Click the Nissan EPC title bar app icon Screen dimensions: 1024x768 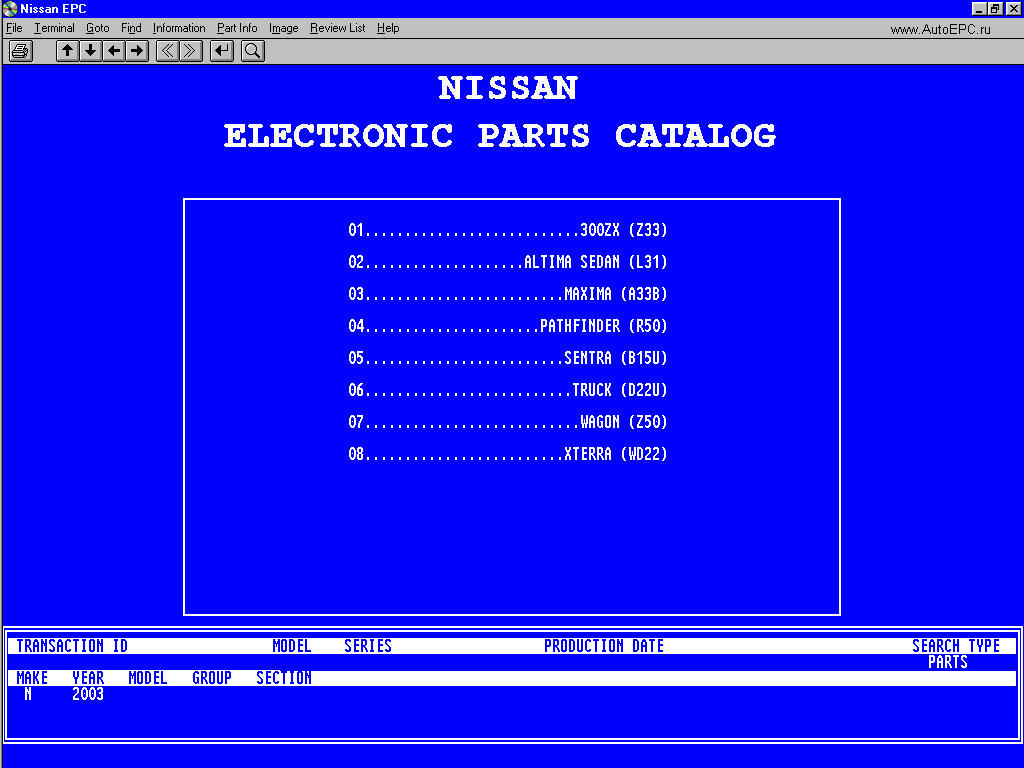(10, 8)
